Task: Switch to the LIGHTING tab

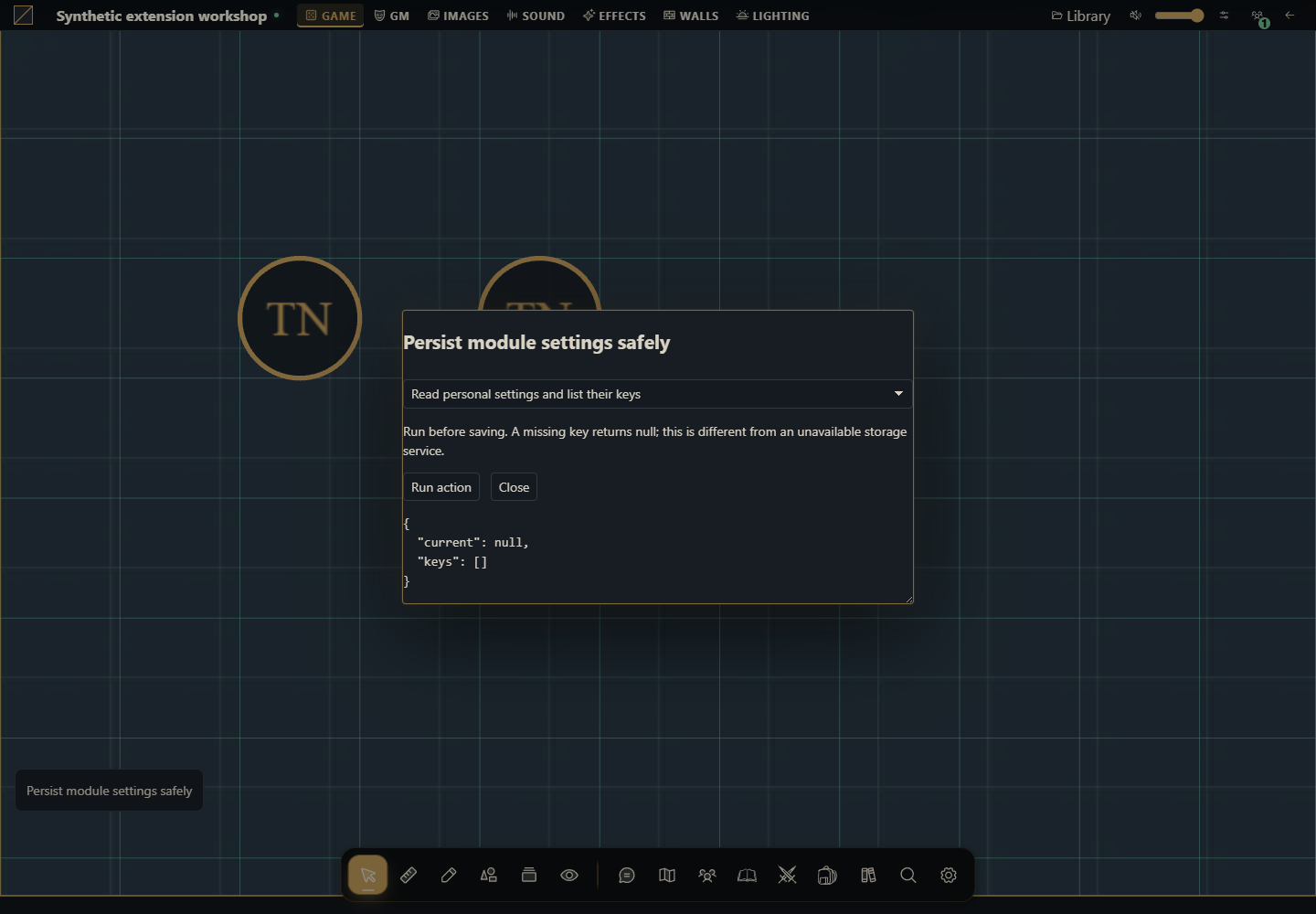Action: tap(773, 16)
